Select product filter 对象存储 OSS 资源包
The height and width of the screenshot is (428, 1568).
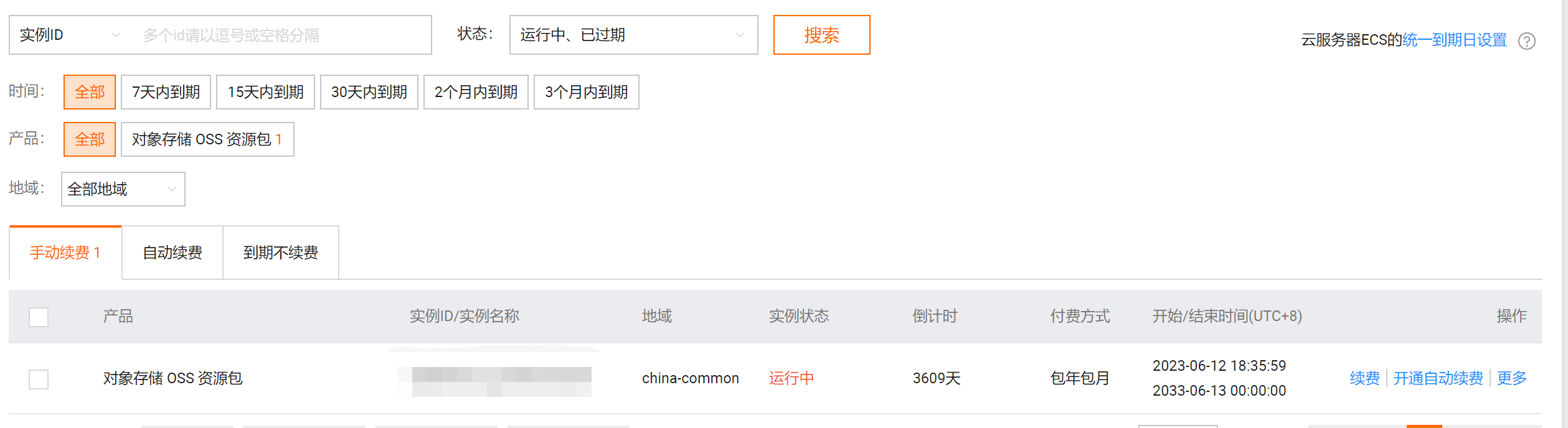click(x=207, y=139)
